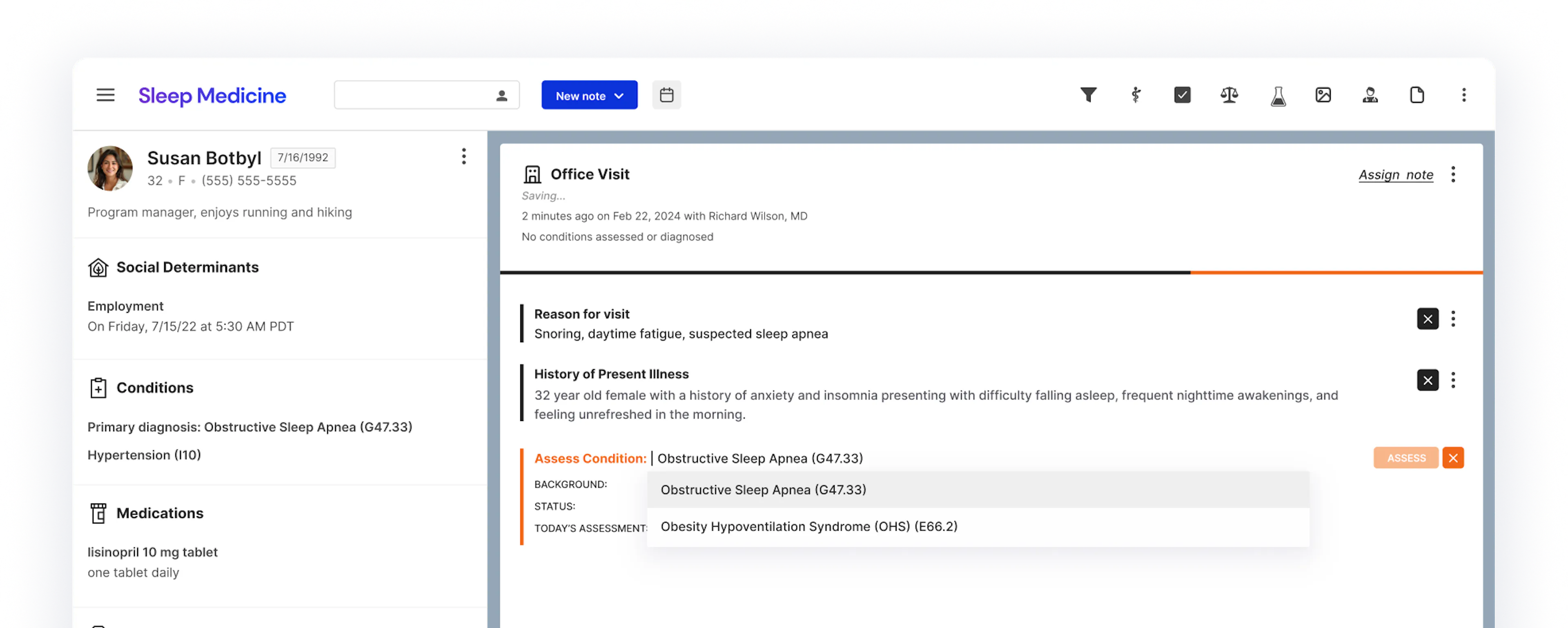Click the caduceus medical icon in toolbar

1135,95
